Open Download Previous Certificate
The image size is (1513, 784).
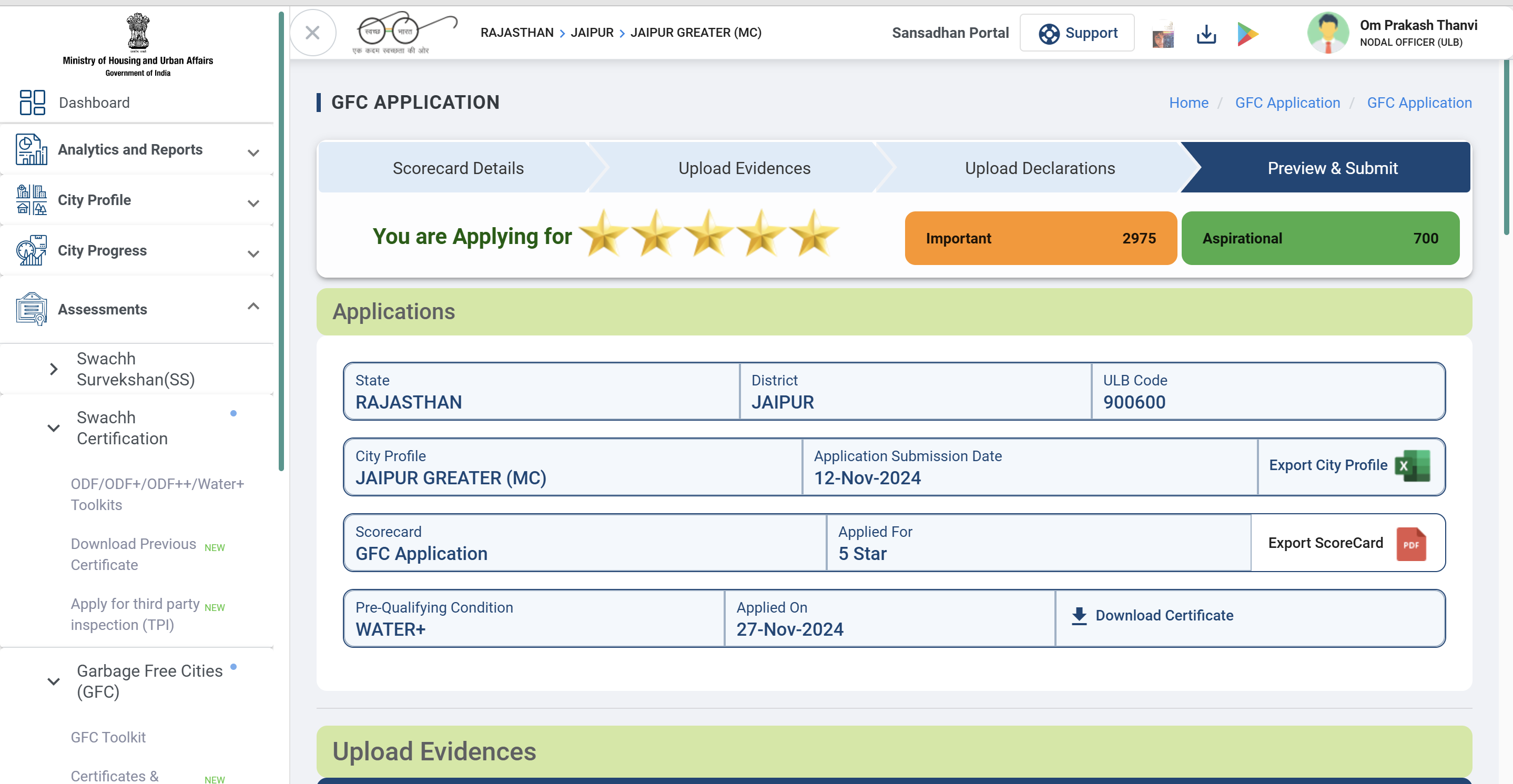(x=134, y=554)
